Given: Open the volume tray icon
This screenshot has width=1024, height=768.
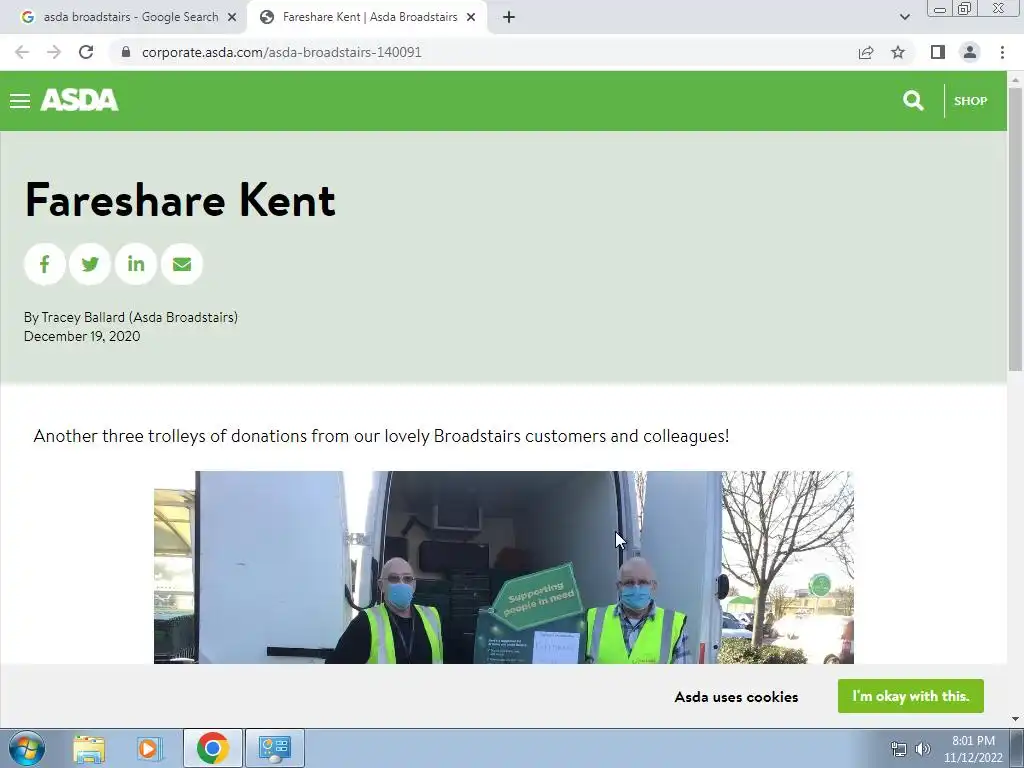Looking at the screenshot, I should 923,749.
